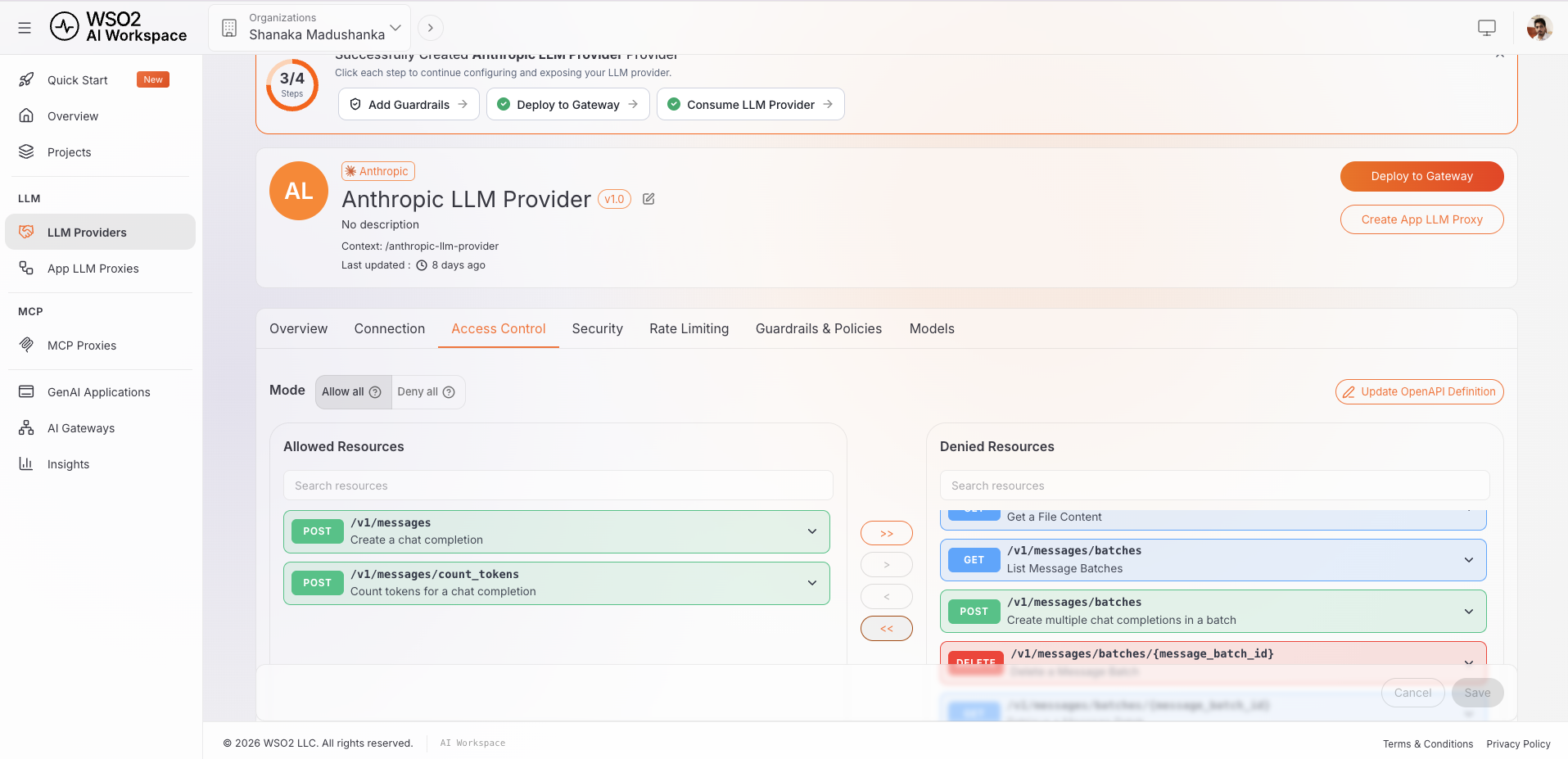1568x759 pixels.
Task: Click the move all left << button
Action: tap(887, 628)
